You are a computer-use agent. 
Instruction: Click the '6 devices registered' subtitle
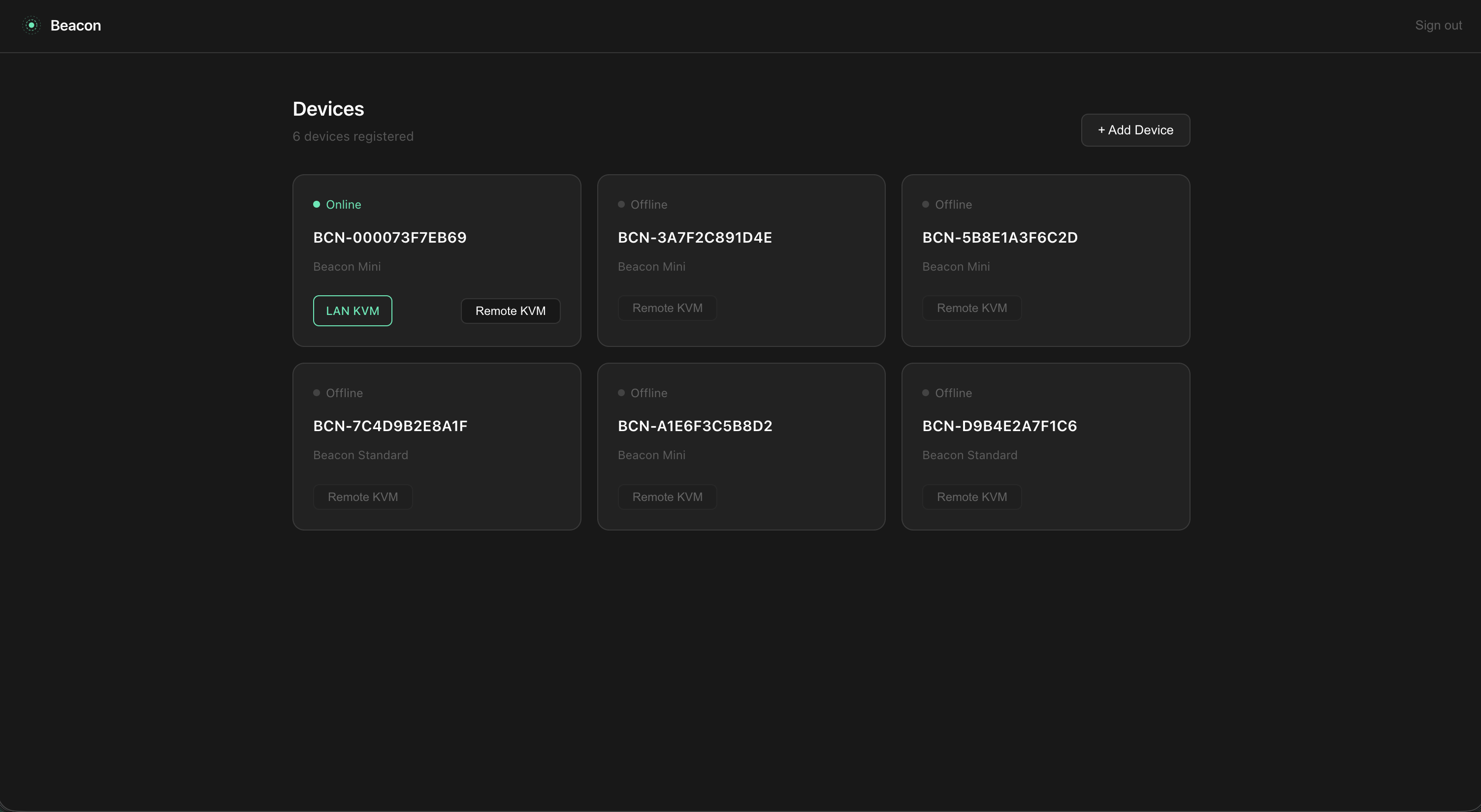[353, 136]
